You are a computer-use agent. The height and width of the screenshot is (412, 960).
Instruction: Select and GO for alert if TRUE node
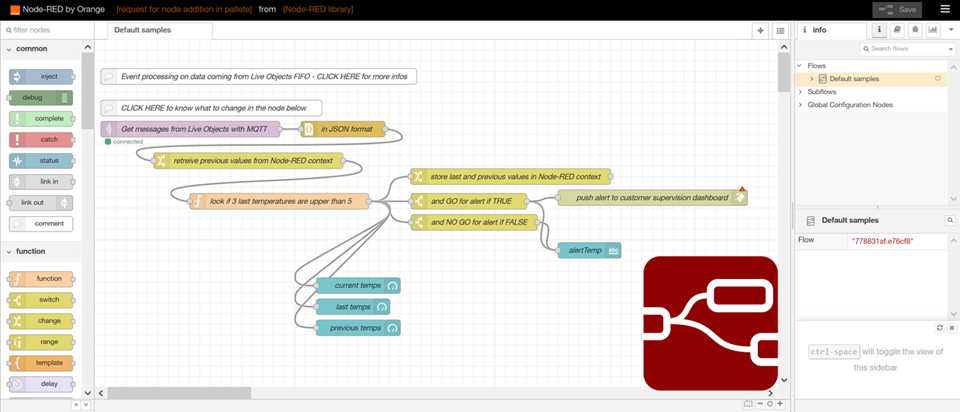468,201
